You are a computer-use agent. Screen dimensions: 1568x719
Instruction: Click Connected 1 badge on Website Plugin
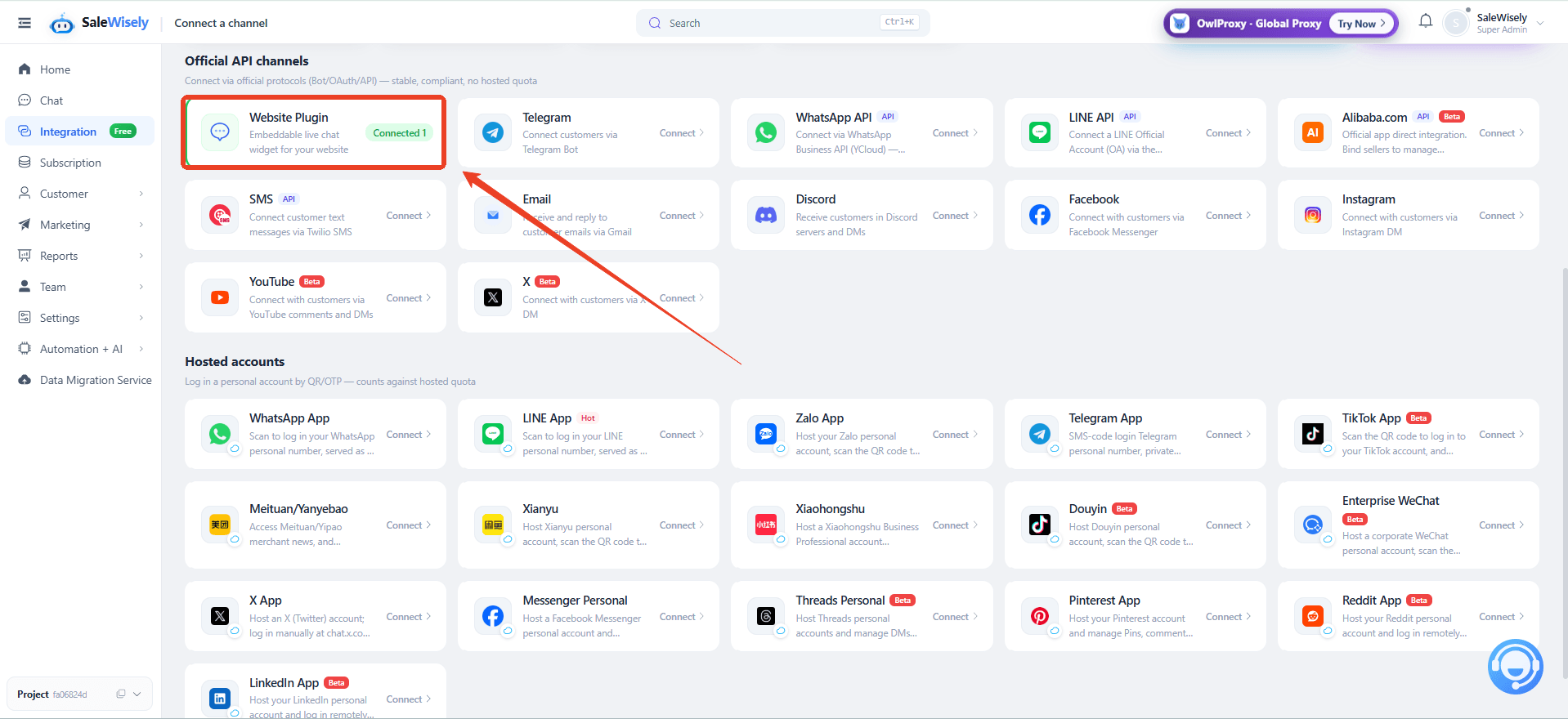pos(400,133)
